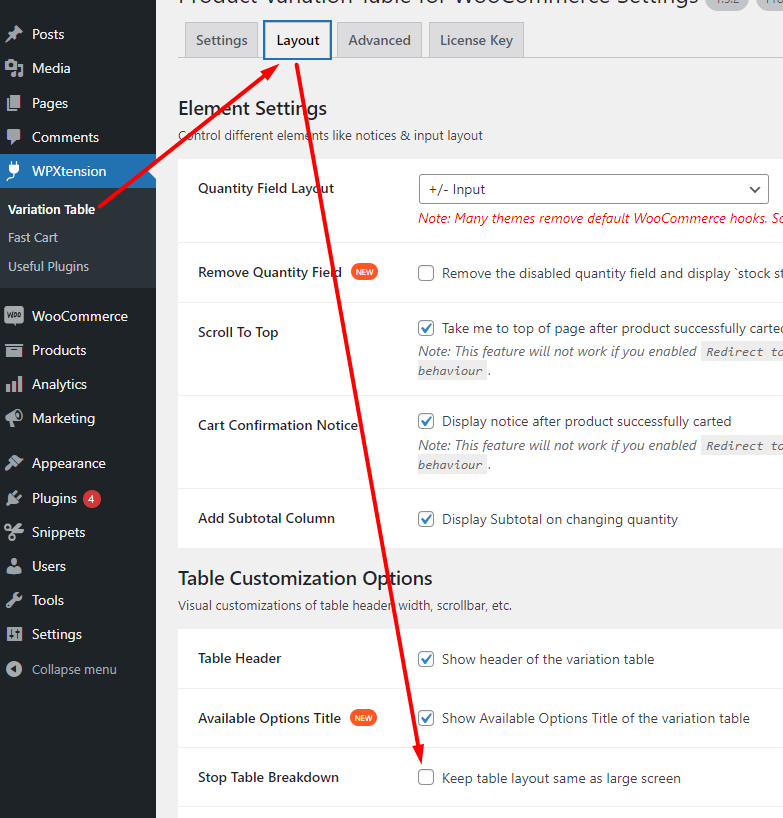Image resolution: width=783 pixels, height=818 pixels.
Task: Uncheck Display Subtotal on changing quantity
Action: [x=426, y=519]
